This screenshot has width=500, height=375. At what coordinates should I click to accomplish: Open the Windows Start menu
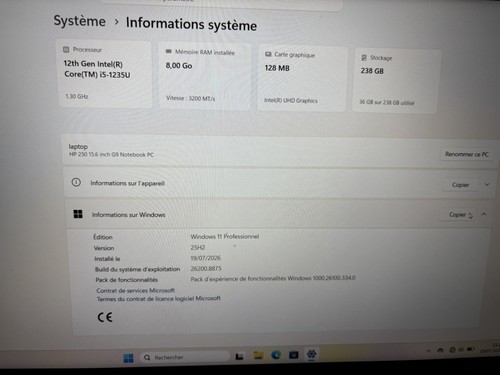click(128, 358)
